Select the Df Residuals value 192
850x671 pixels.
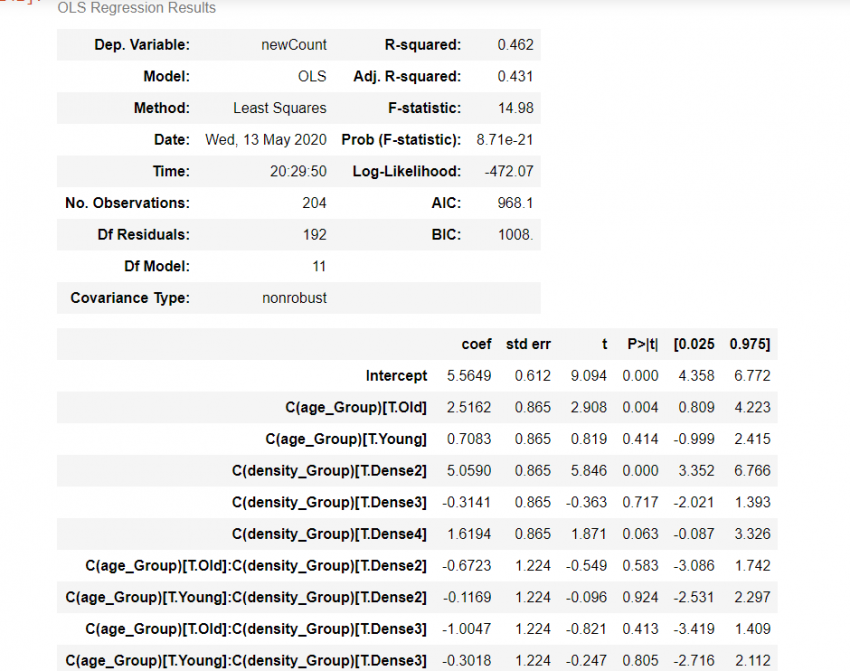click(314, 235)
